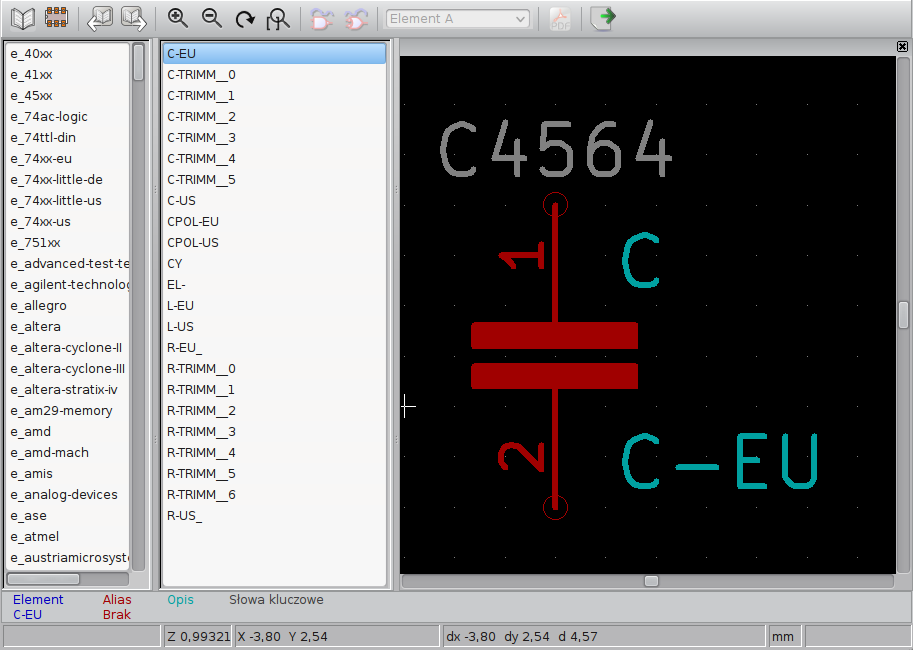Show the next component in library
Screen dimensions: 913x650
(133, 18)
